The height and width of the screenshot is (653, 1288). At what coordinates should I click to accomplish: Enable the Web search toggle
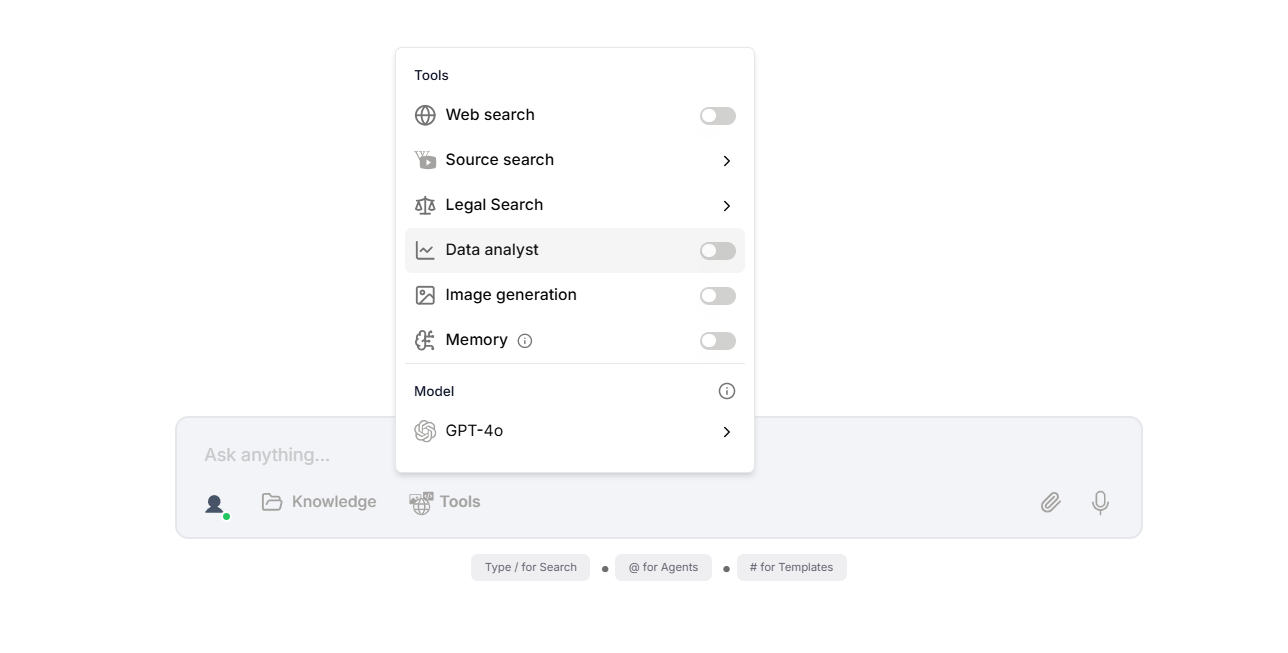(718, 116)
